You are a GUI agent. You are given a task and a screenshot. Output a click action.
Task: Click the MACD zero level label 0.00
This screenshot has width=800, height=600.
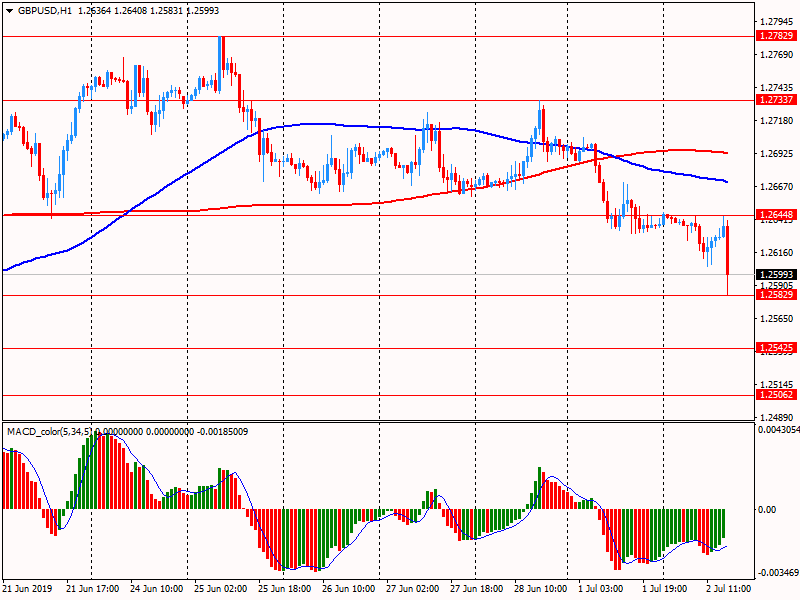pos(767,509)
